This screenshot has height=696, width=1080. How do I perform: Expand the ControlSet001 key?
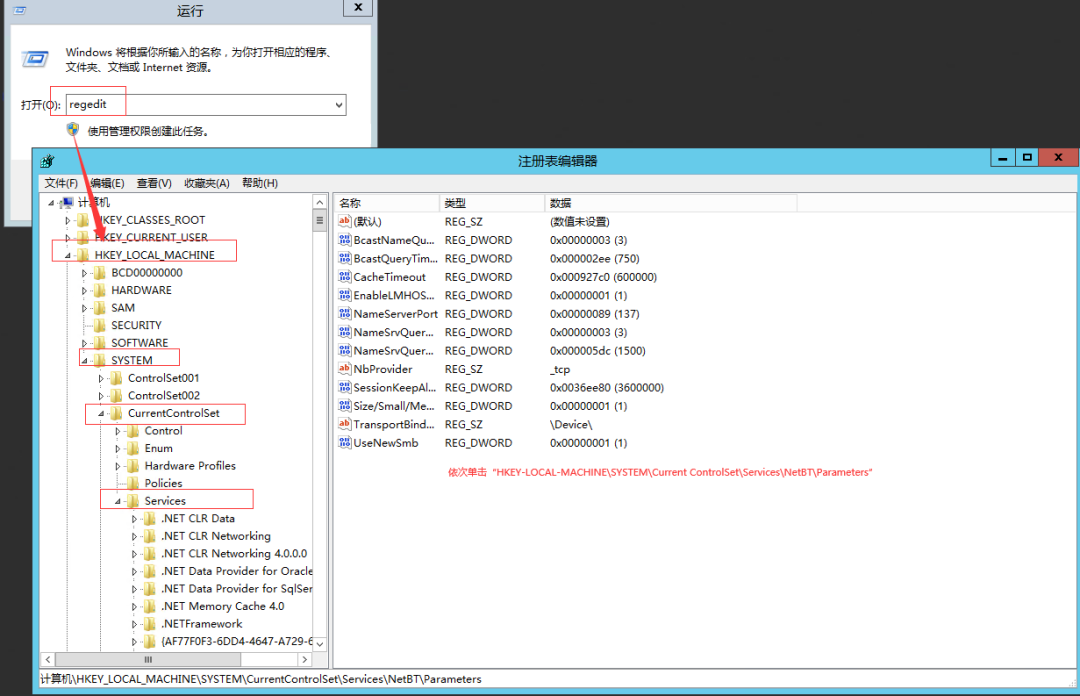101,379
